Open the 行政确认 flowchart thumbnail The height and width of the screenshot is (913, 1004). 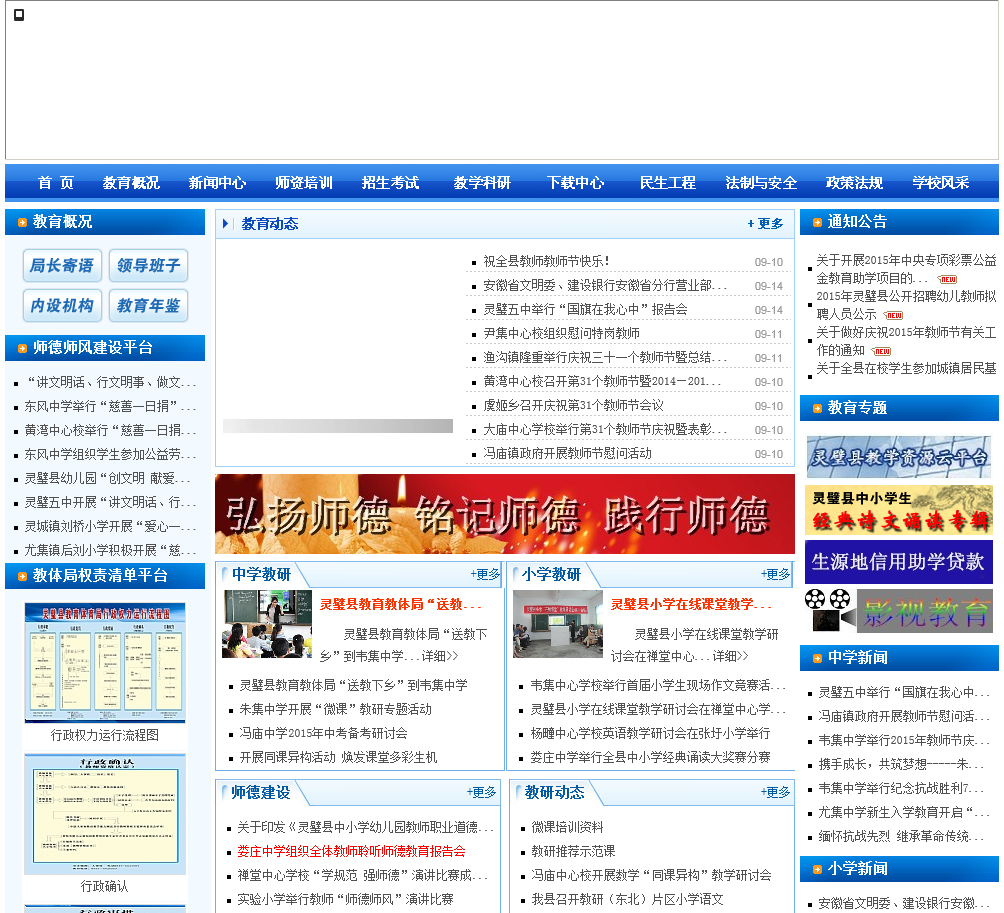(105, 814)
